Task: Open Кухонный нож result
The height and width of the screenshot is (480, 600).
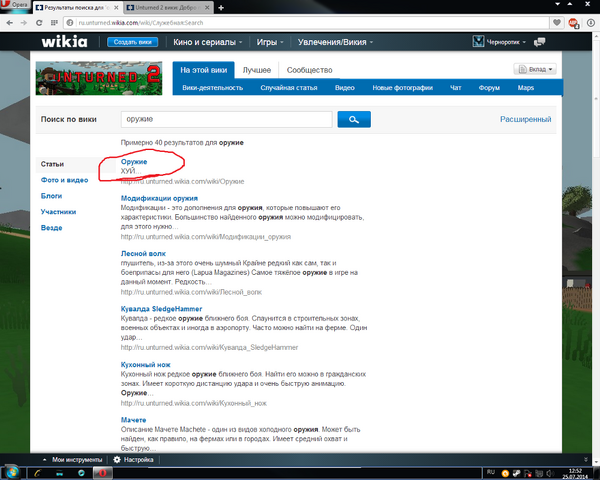Action: 145,365
